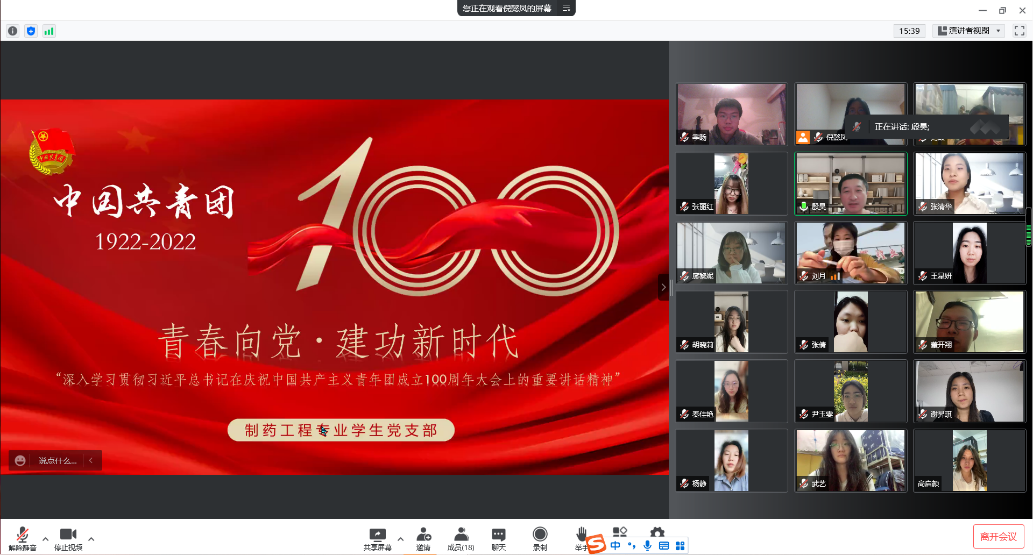Click the Invite (邀请) icon
Image resolution: width=1033 pixels, height=555 pixels.
click(x=423, y=537)
